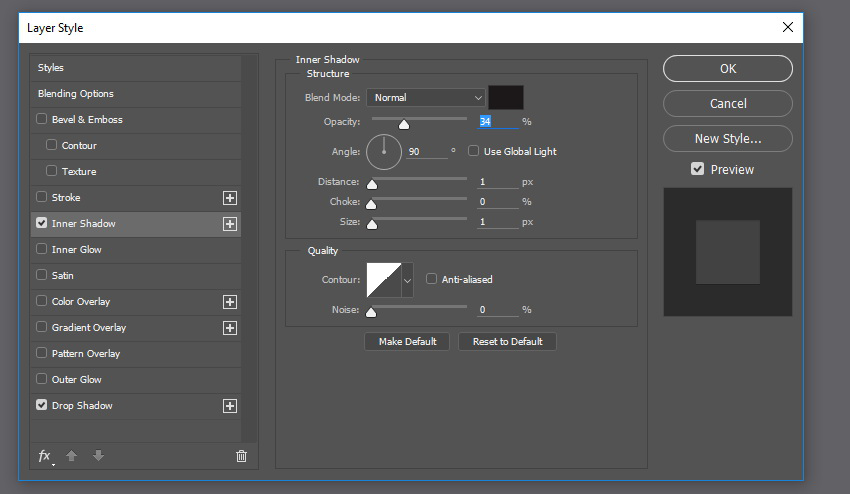Move effect up with the up arrow
850x494 pixels.
click(71, 455)
